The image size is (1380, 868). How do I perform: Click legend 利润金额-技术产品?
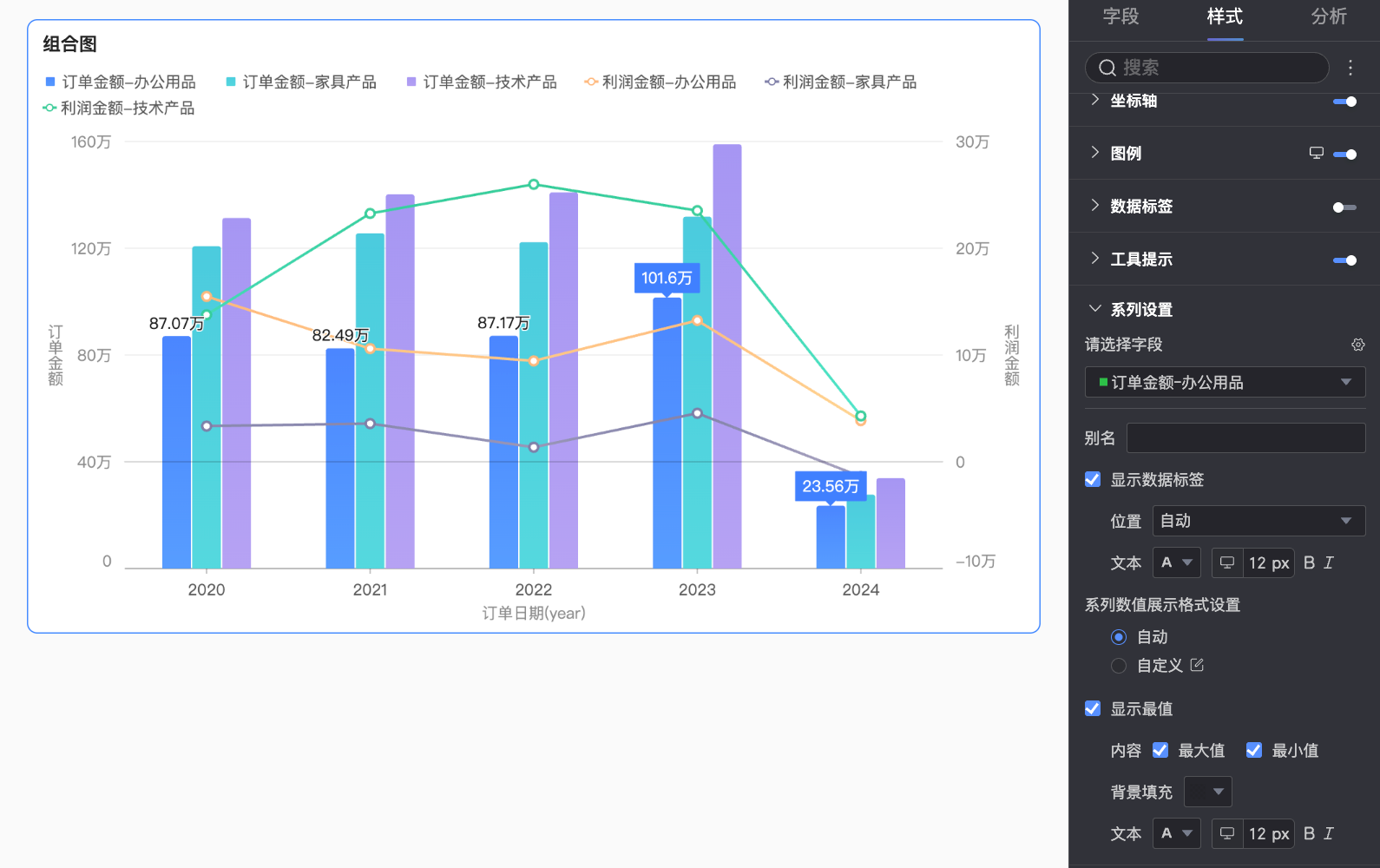coord(119,108)
